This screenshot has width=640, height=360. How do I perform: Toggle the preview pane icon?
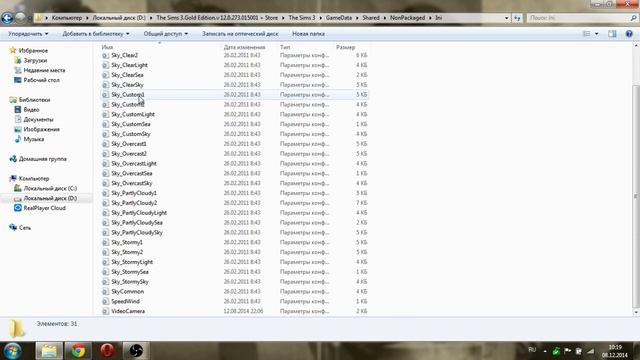click(x=612, y=34)
